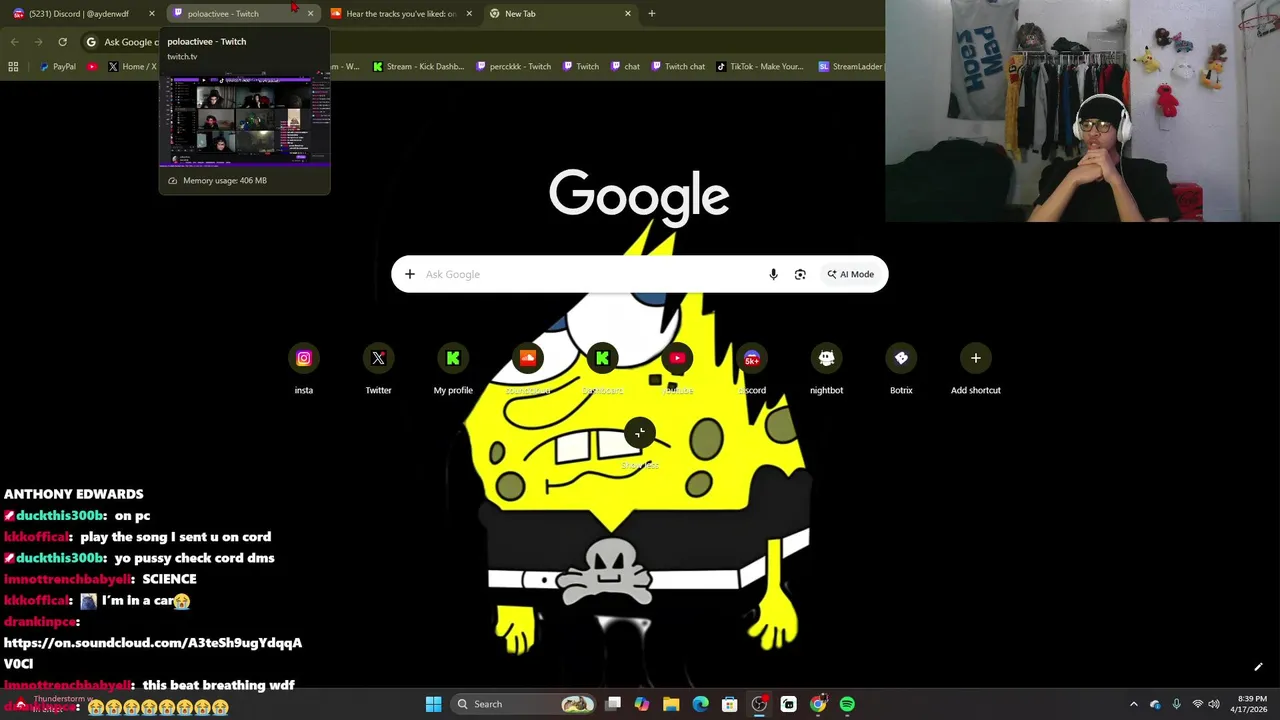Open the Discord shortcut icon
1280x720 pixels.
(752, 358)
